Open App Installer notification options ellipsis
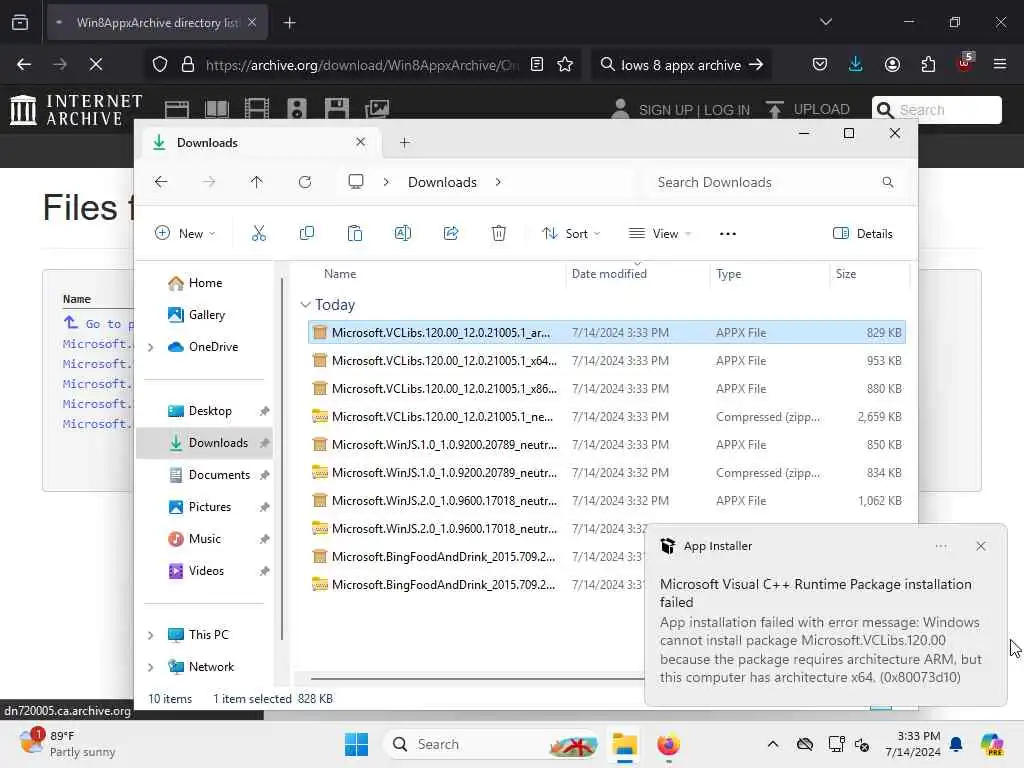This screenshot has width=1024, height=768. point(940,546)
